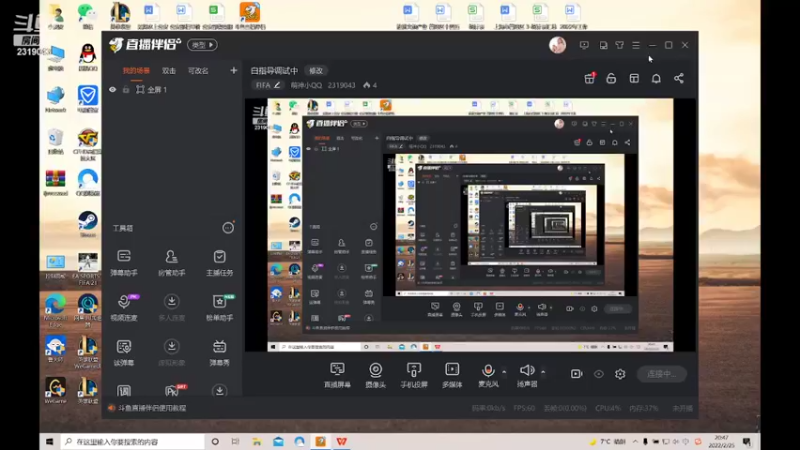Open the 房管助手 room manager tool

pyautogui.click(x=171, y=263)
